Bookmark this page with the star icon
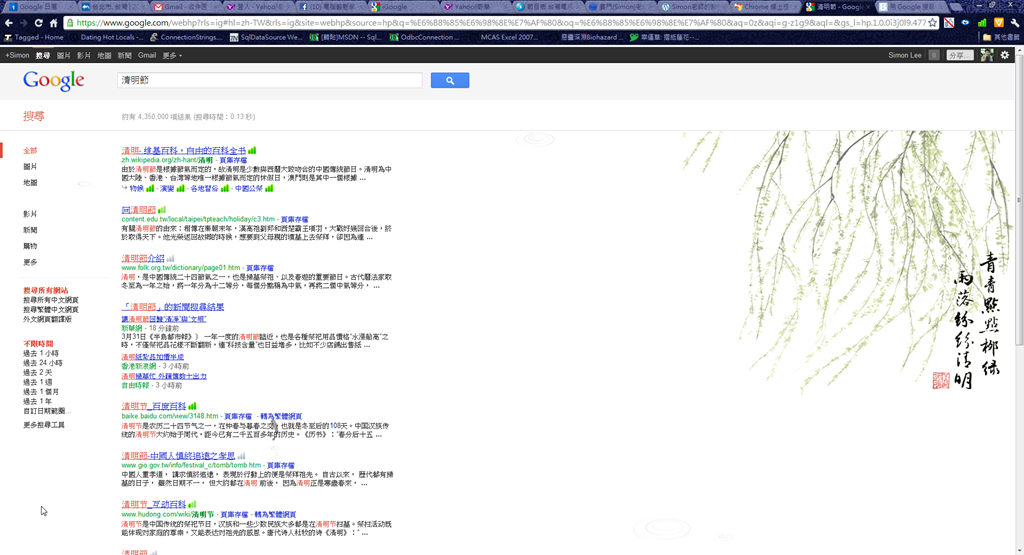 933,23
